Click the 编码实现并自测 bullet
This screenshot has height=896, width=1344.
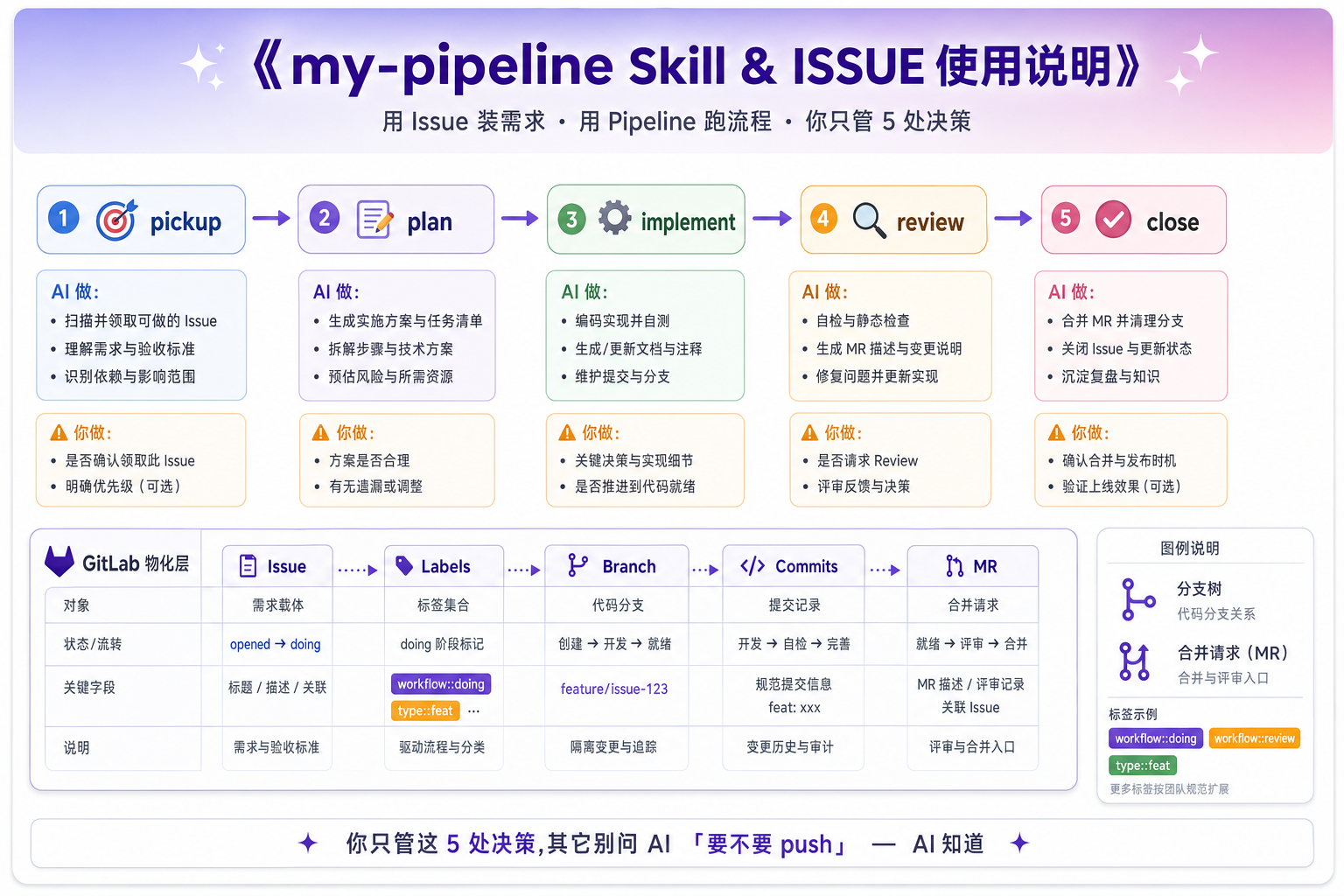622,321
